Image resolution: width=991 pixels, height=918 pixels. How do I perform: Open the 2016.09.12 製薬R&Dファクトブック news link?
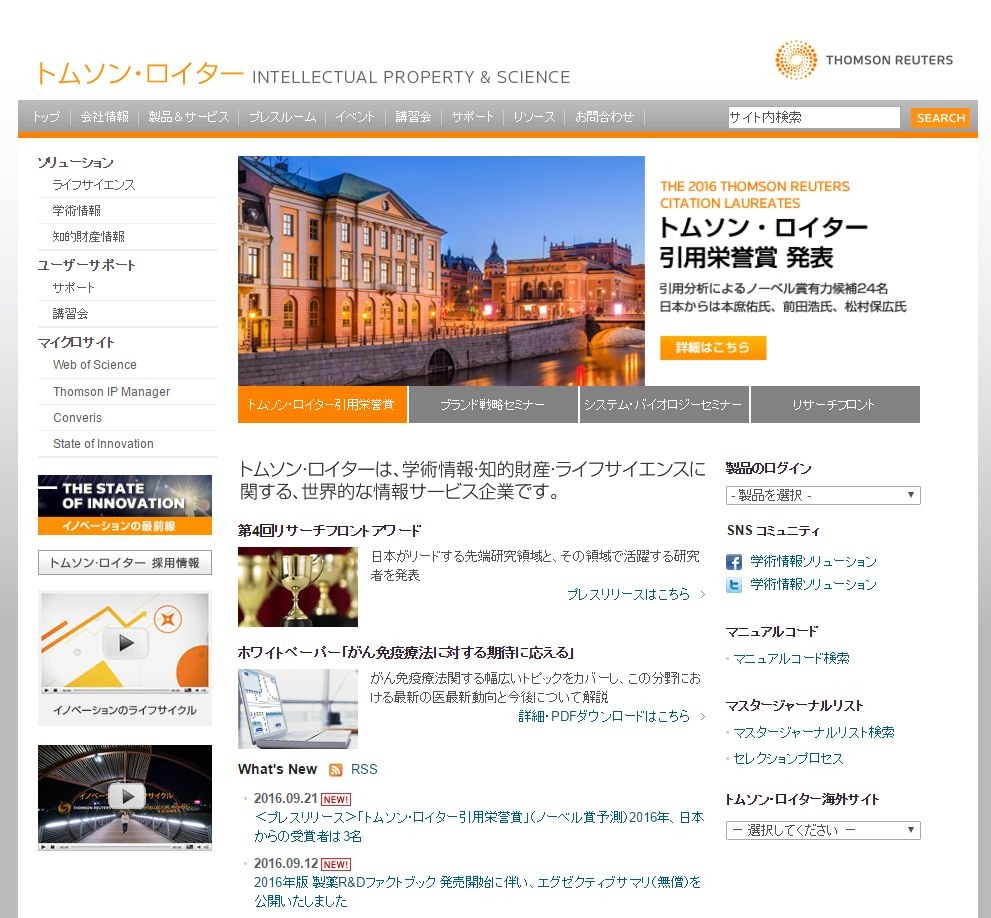point(477,891)
